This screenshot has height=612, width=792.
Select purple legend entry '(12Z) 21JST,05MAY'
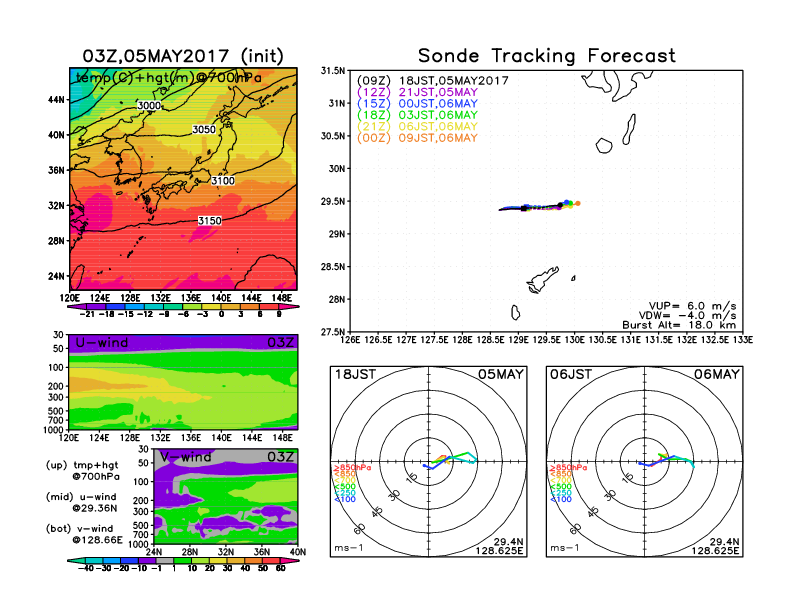417,92
